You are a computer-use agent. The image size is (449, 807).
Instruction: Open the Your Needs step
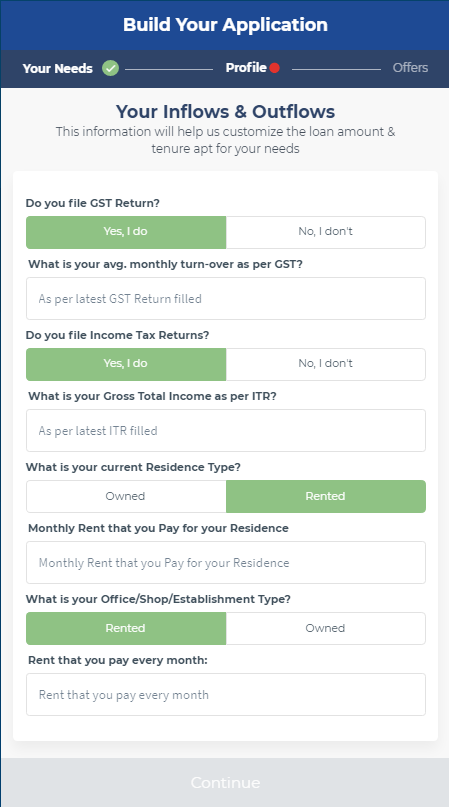point(58,68)
